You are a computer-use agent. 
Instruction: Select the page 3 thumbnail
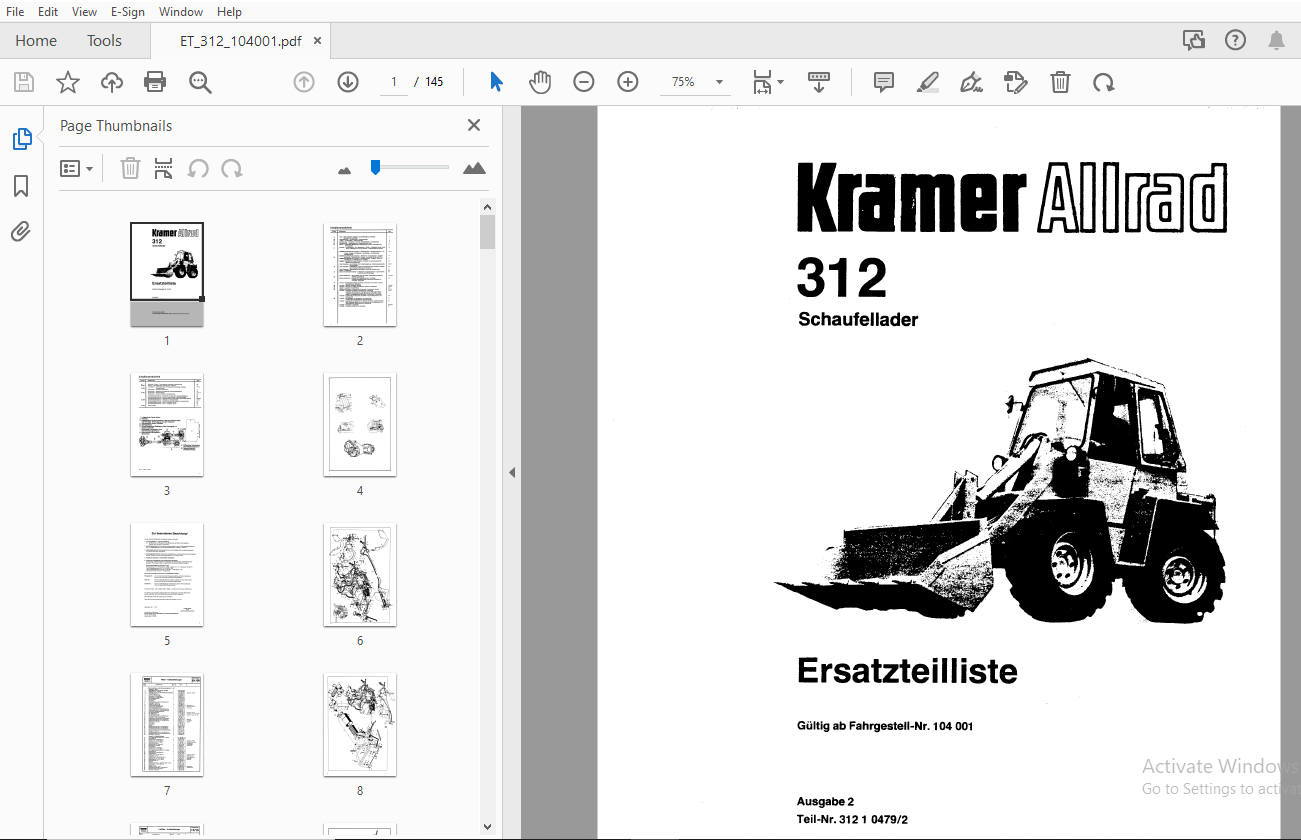167,424
